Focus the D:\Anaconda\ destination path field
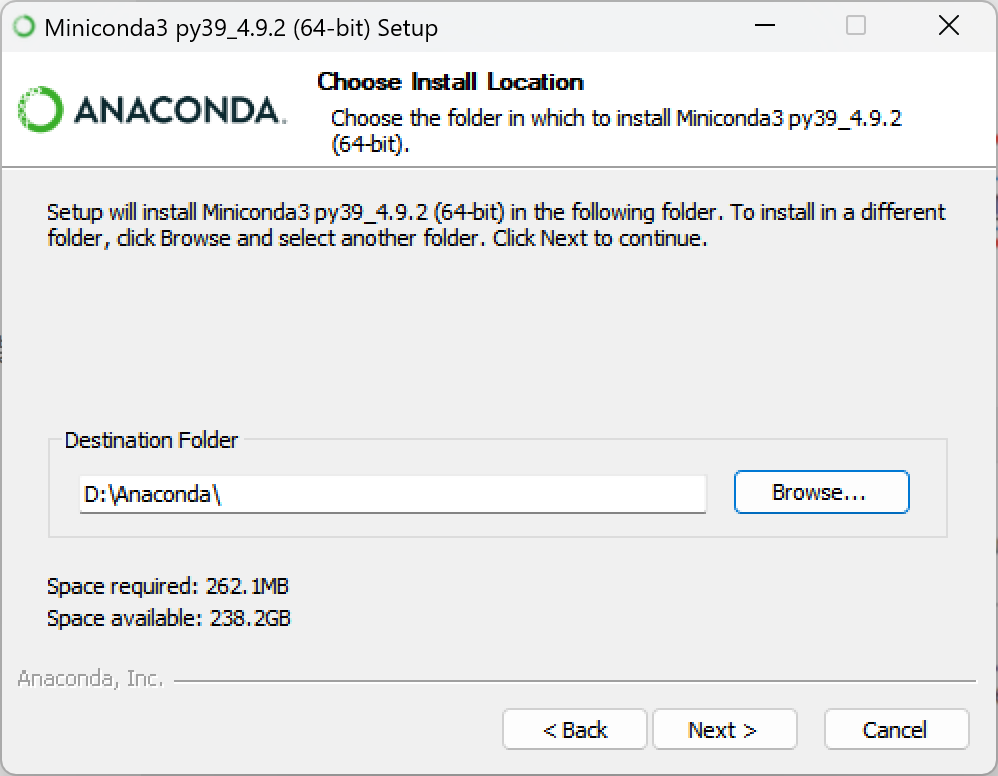The width and height of the screenshot is (998, 776). (x=392, y=494)
